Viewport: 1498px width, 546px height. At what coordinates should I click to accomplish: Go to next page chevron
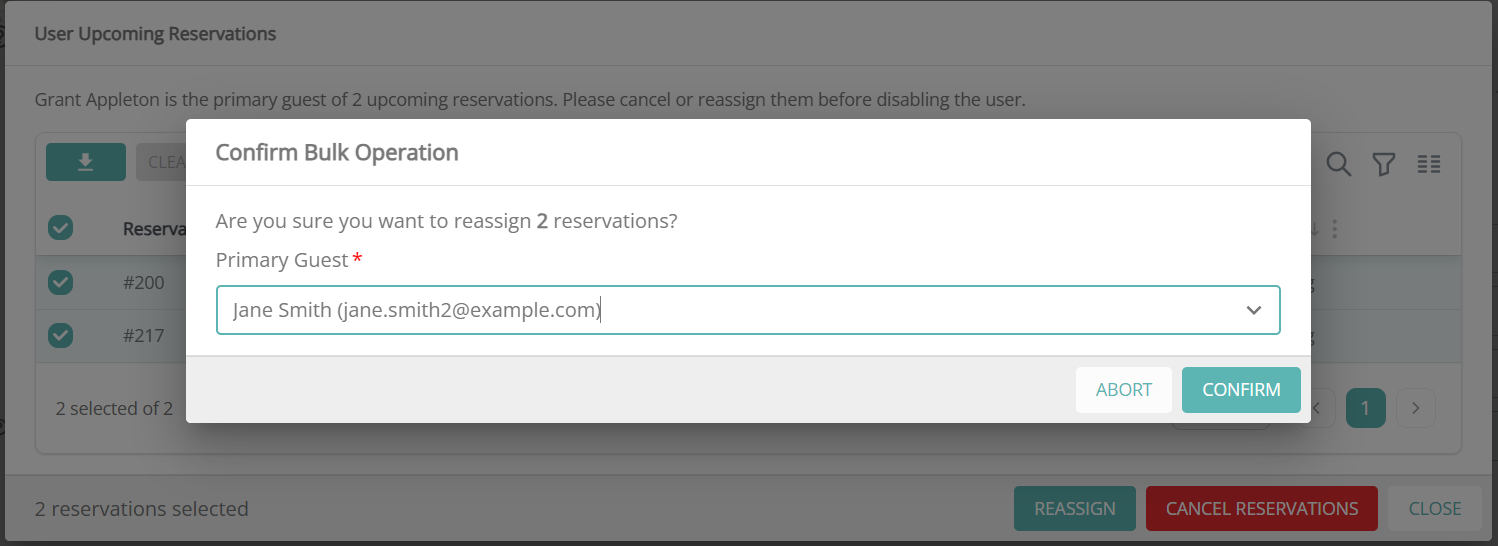1416,407
